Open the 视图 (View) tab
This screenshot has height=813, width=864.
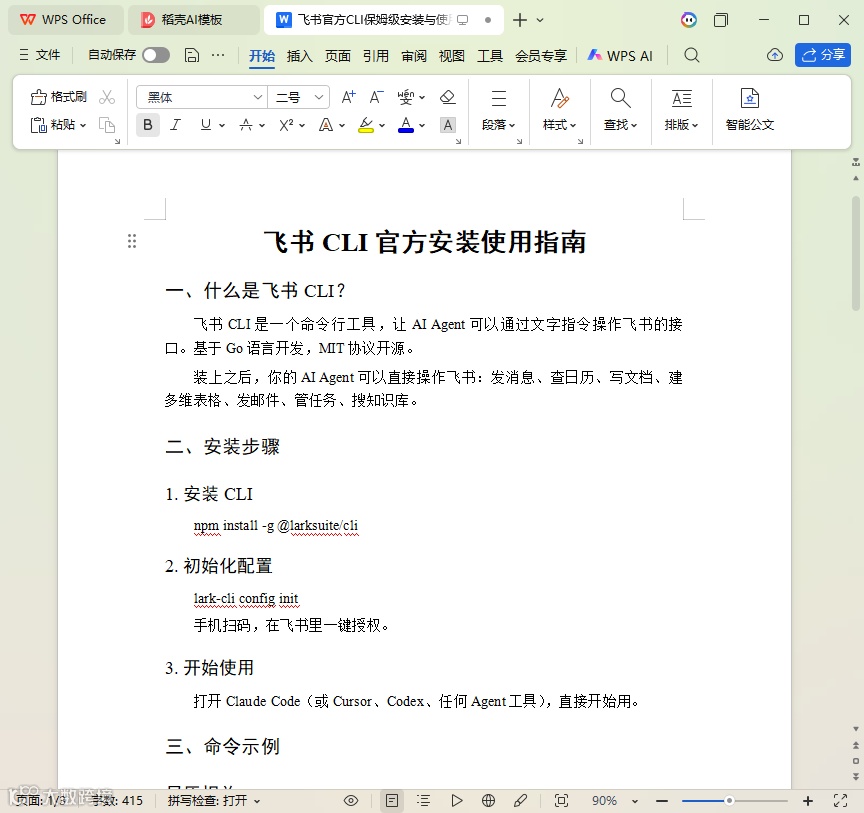452,56
